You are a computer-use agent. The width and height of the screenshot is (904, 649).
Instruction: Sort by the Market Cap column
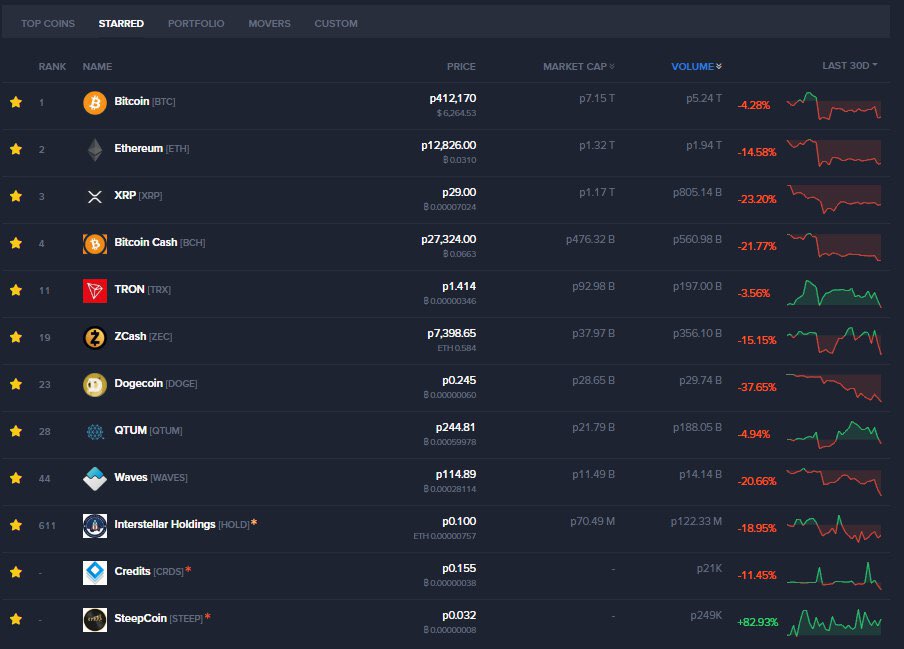click(579, 67)
